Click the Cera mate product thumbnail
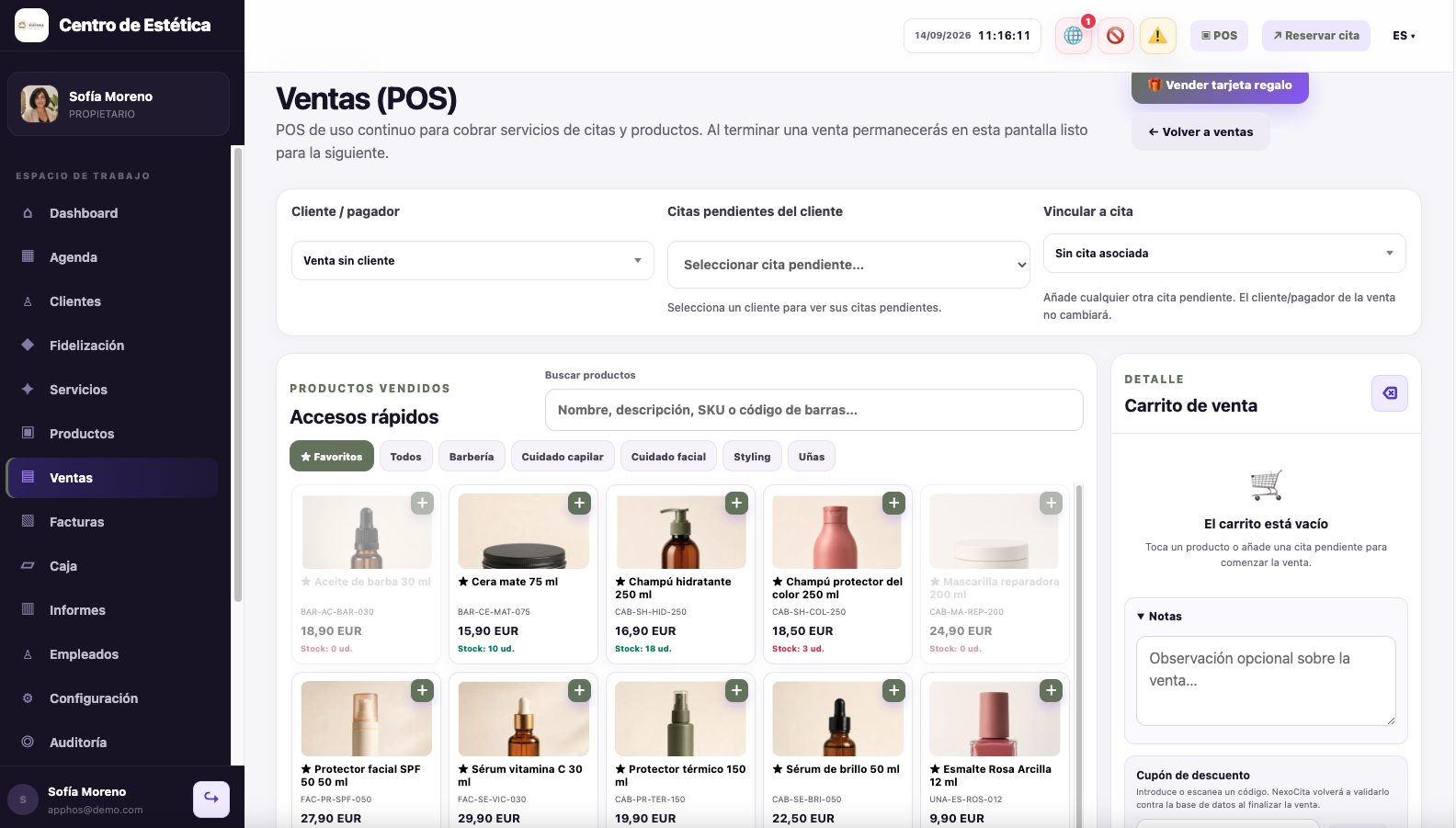Image resolution: width=1456 pixels, height=828 pixels. pyautogui.click(x=523, y=531)
